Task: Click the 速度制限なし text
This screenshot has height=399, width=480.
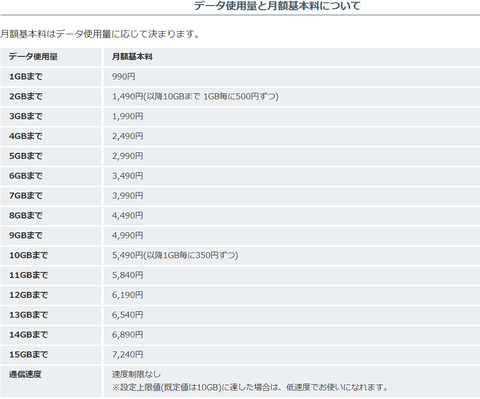Action: pyautogui.click(x=136, y=374)
